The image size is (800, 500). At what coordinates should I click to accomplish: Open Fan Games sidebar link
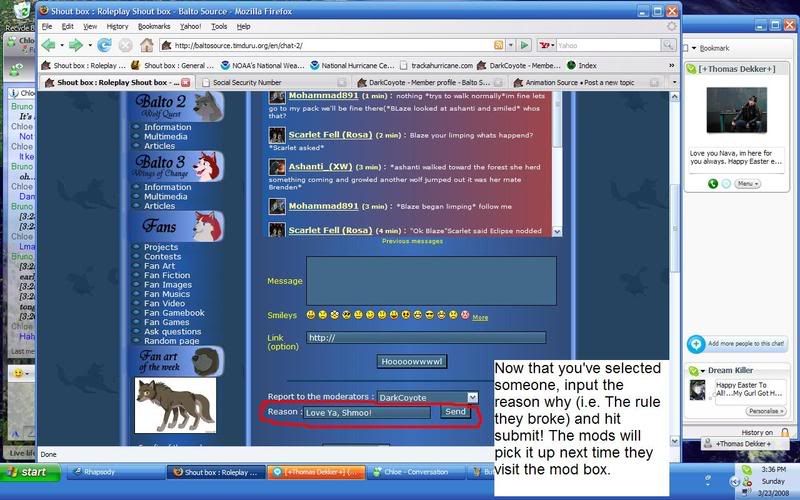pyautogui.click(x=166, y=322)
